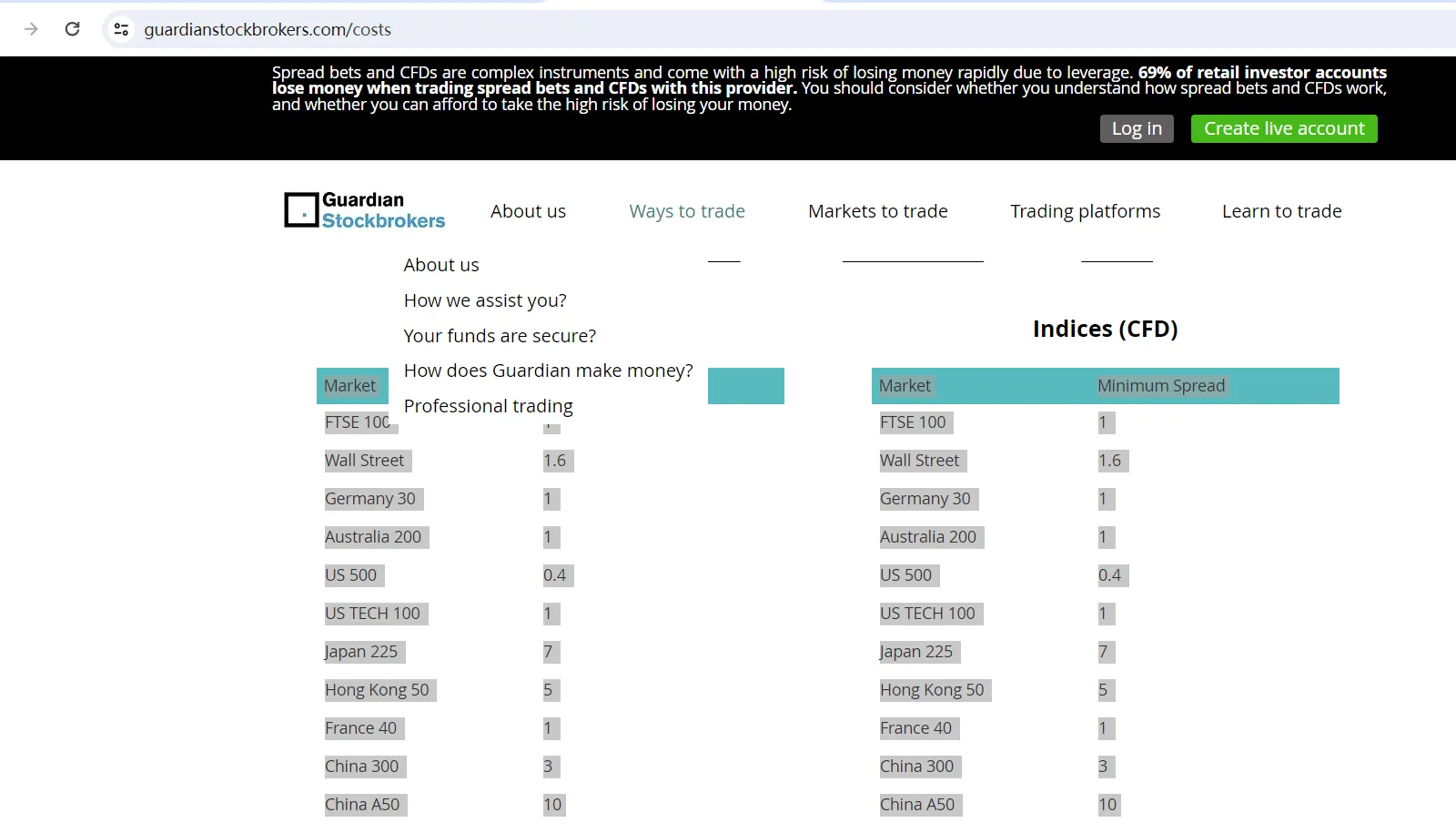Click Japan 225 in the left table
Screen dimensions: 1456x833
click(x=360, y=652)
